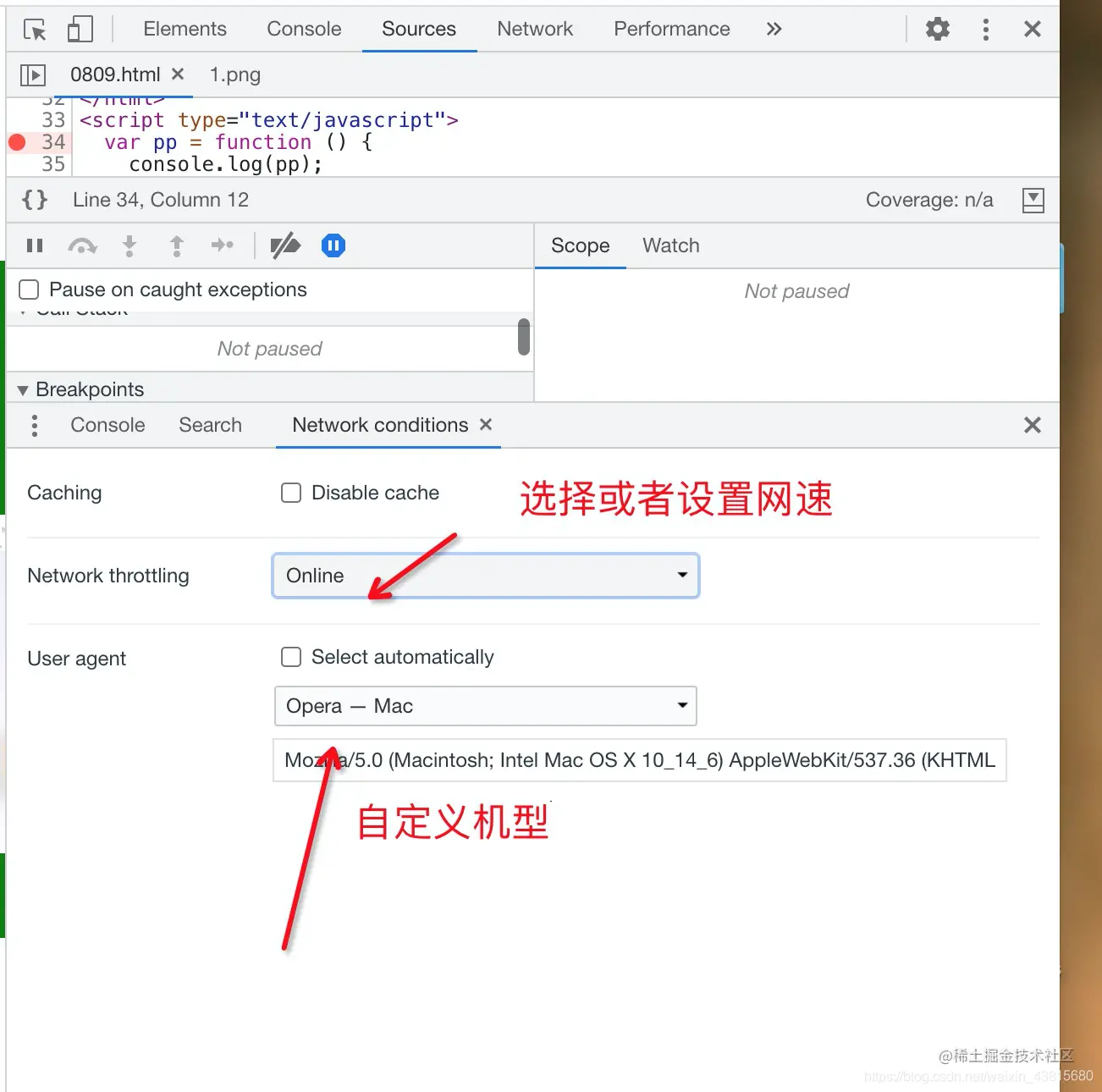
Task: Show more tabs chevron
Action: point(774,30)
